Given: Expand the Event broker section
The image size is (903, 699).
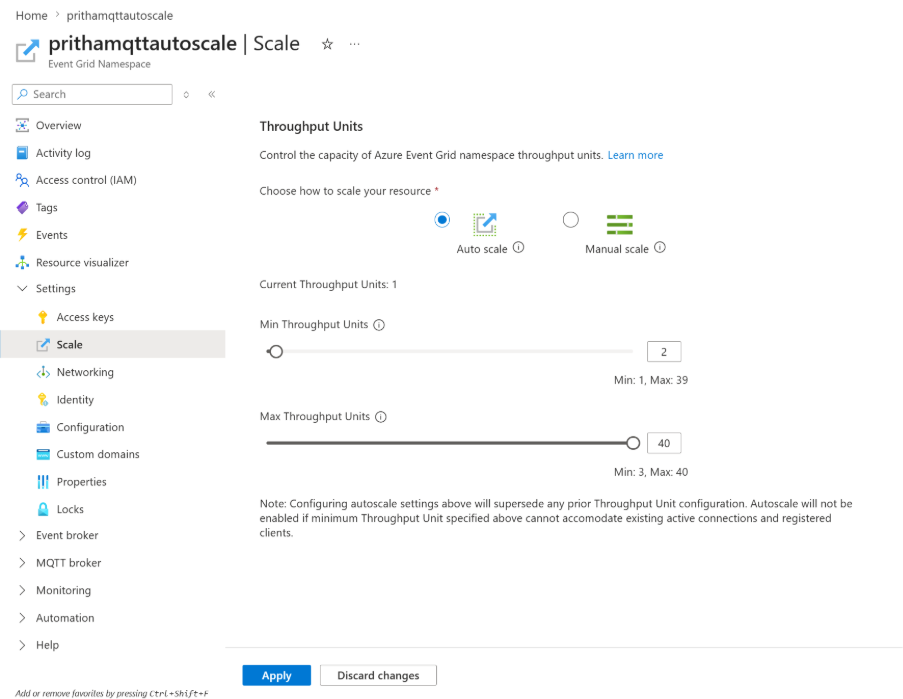Looking at the screenshot, I should pos(22,535).
